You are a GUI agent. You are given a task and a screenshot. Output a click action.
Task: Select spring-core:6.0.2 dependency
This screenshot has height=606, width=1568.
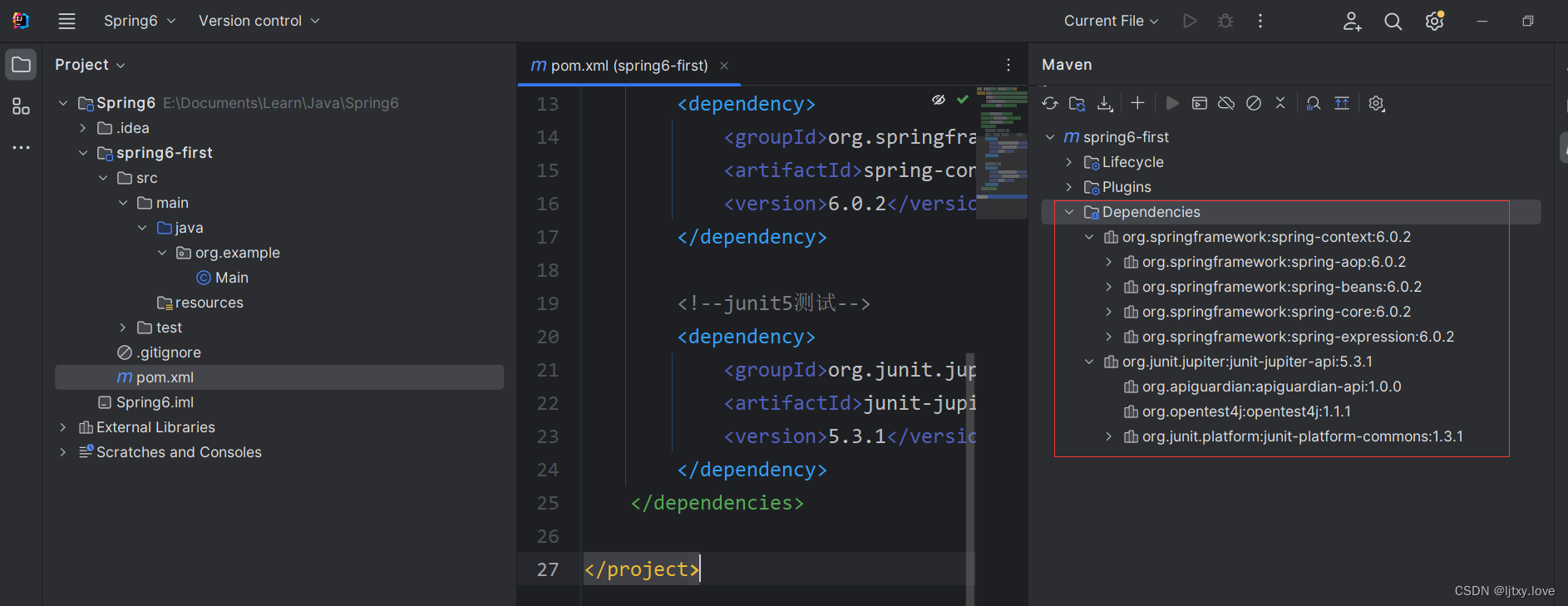point(1267,312)
